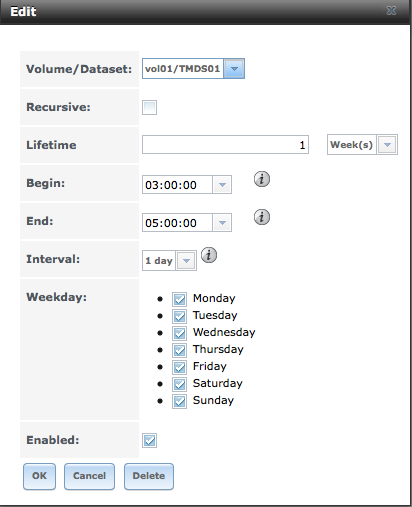The width and height of the screenshot is (412, 507).
Task: Click the info icon next to Interval
Action: click(209, 255)
